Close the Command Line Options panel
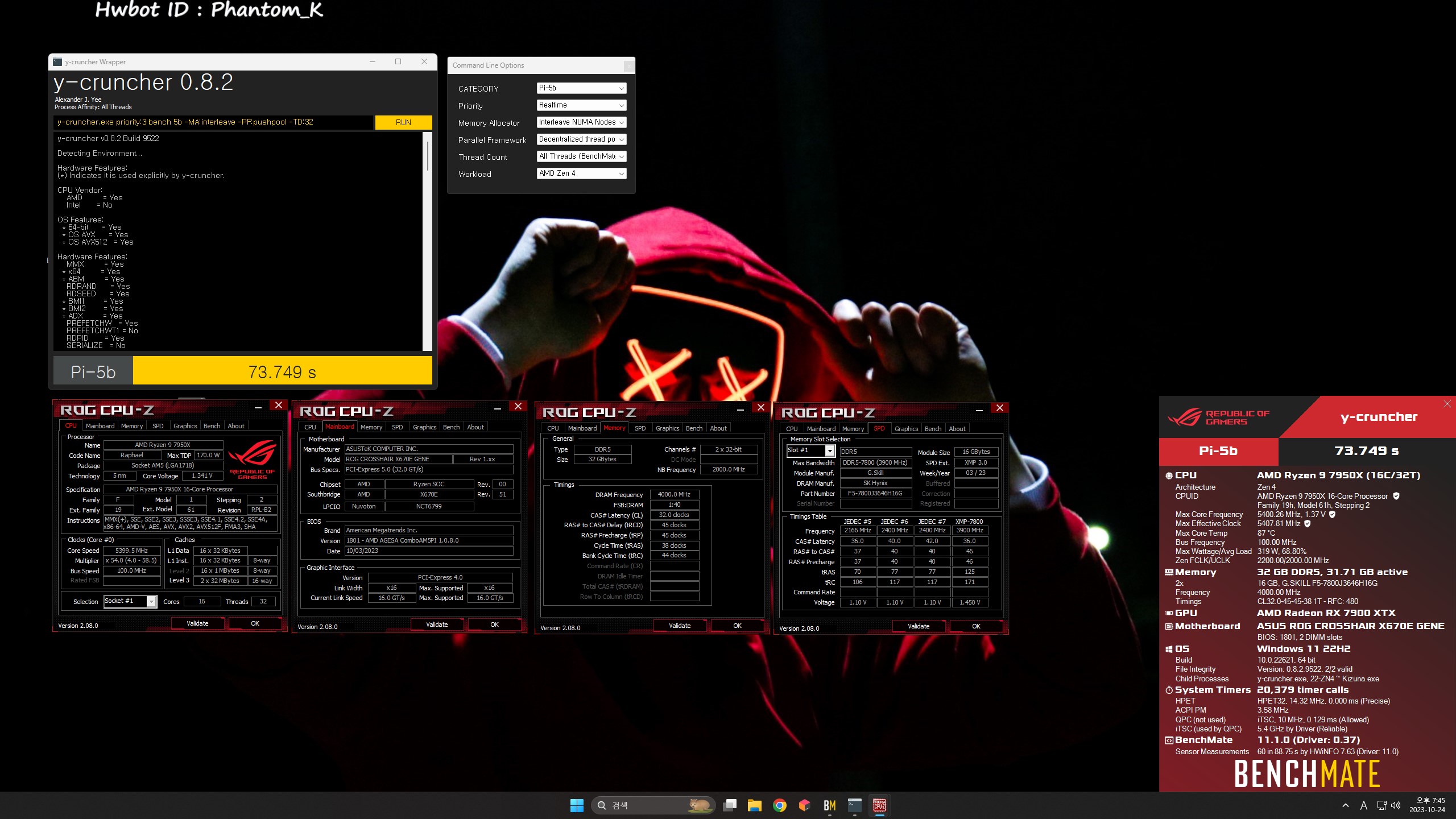The width and height of the screenshot is (1456, 819). pyautogui.click(x=628, y=66)
